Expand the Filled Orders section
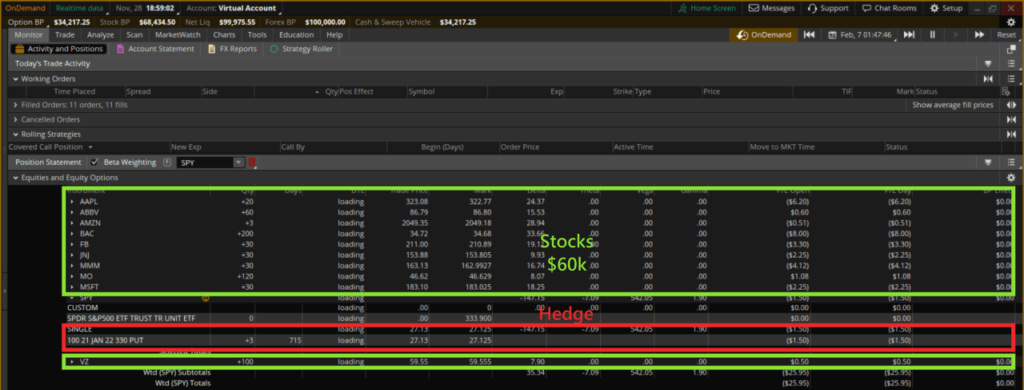 (x=15, y=105)
